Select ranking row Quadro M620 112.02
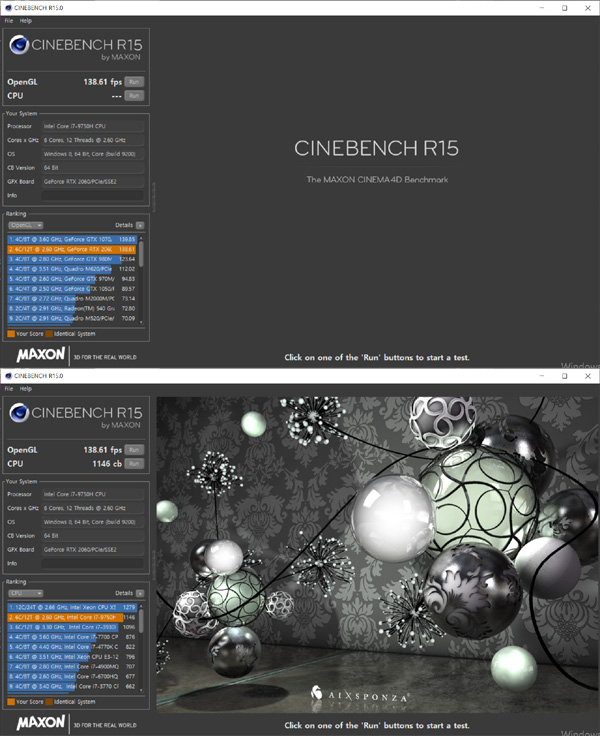The image size is (600, 736). point(72,269)
